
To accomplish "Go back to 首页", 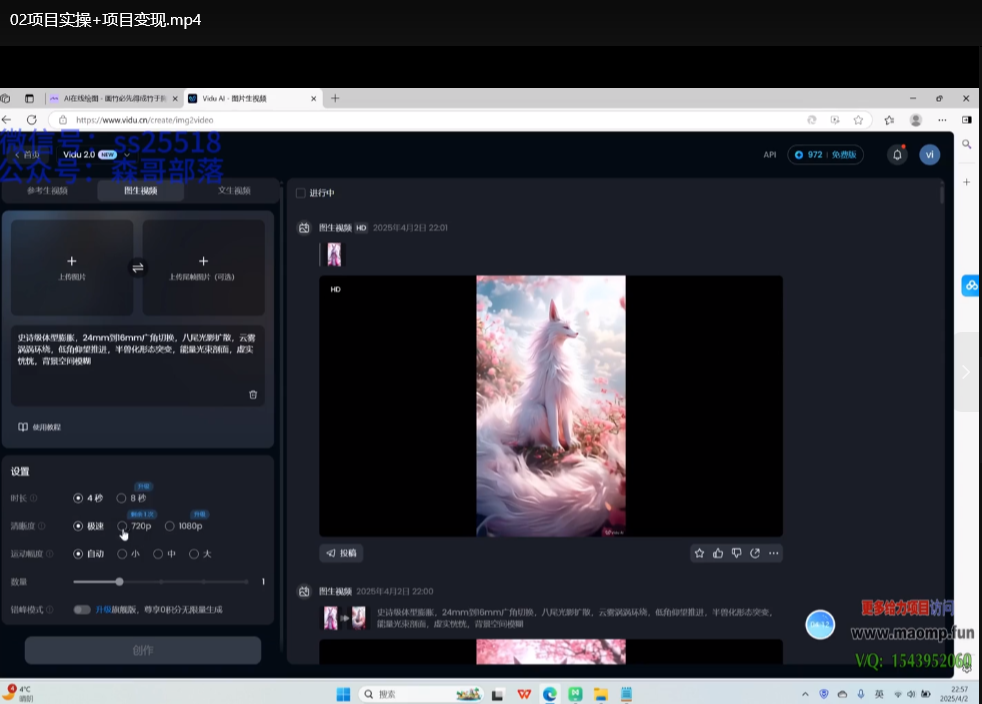I will (27, 155).
